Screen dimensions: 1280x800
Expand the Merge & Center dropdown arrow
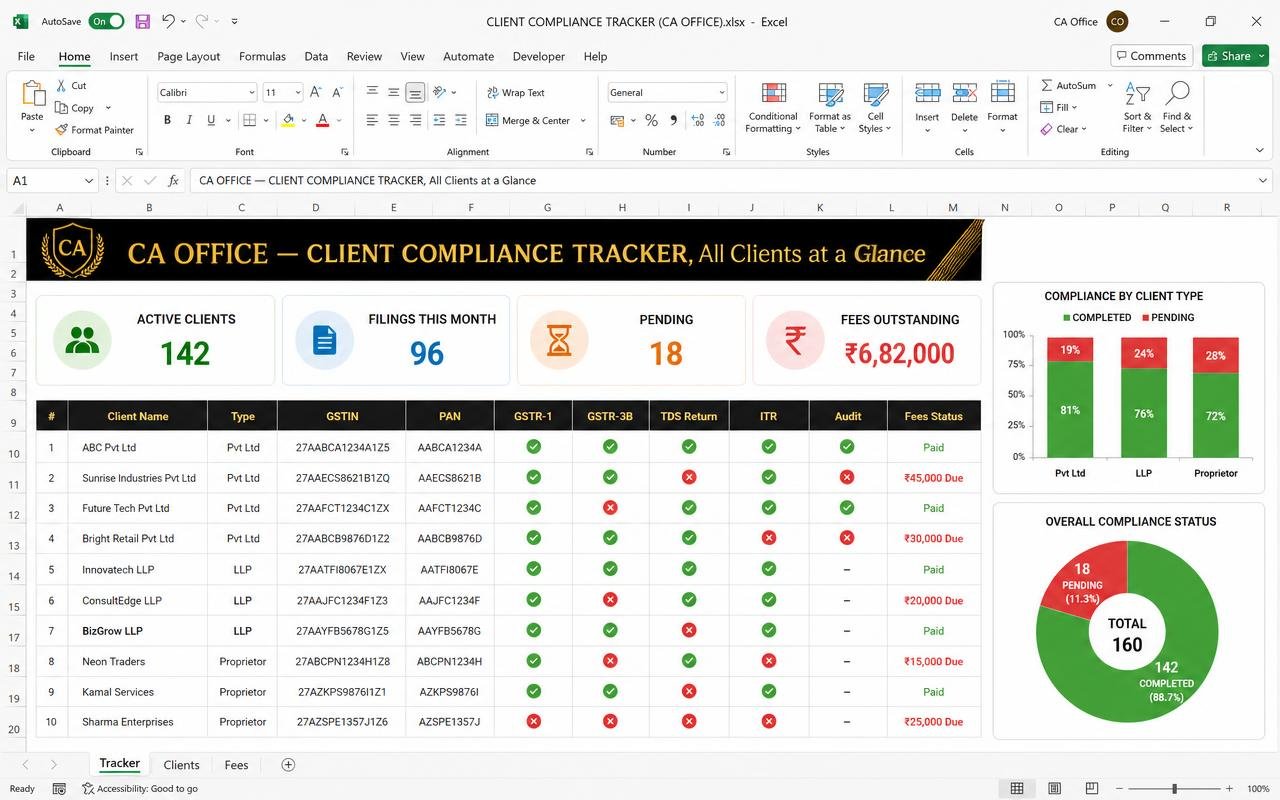pos(583,121)
